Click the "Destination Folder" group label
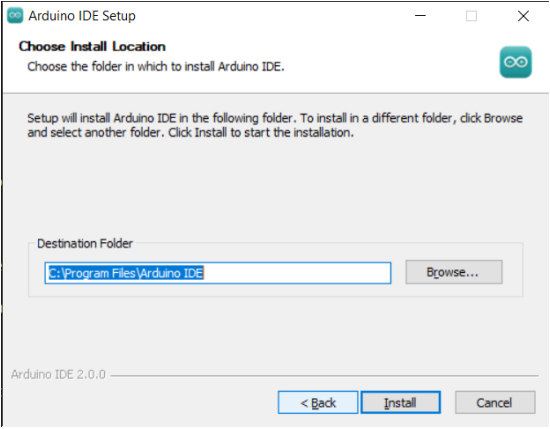This screenshot has height=429, width=550. click(85, 243)
